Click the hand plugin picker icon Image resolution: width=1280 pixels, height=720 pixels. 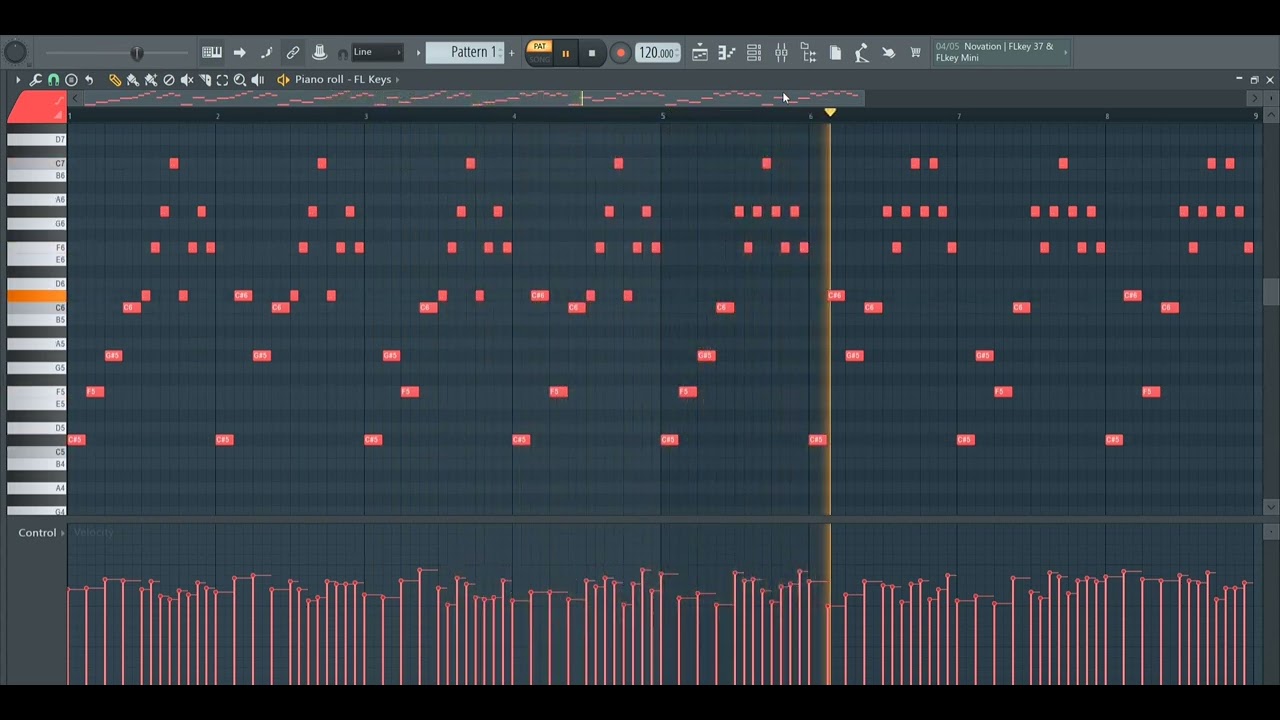click(889, 53)
